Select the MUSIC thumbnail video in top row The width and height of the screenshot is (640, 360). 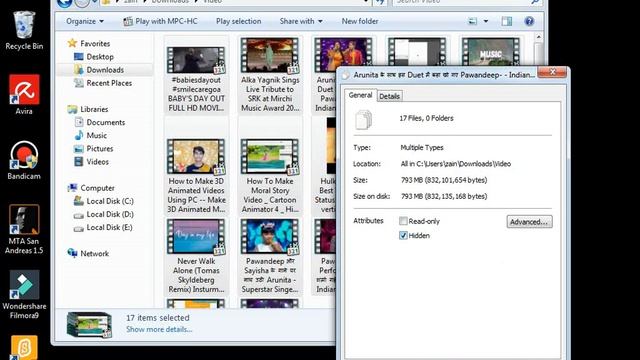tap(491, 52)
